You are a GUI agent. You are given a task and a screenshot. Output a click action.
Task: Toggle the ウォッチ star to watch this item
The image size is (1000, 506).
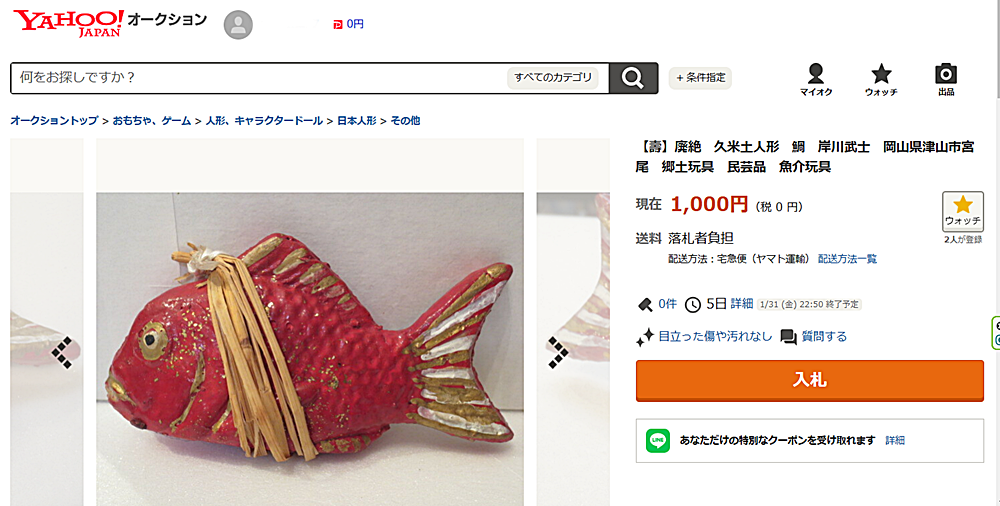click(962, 212)
